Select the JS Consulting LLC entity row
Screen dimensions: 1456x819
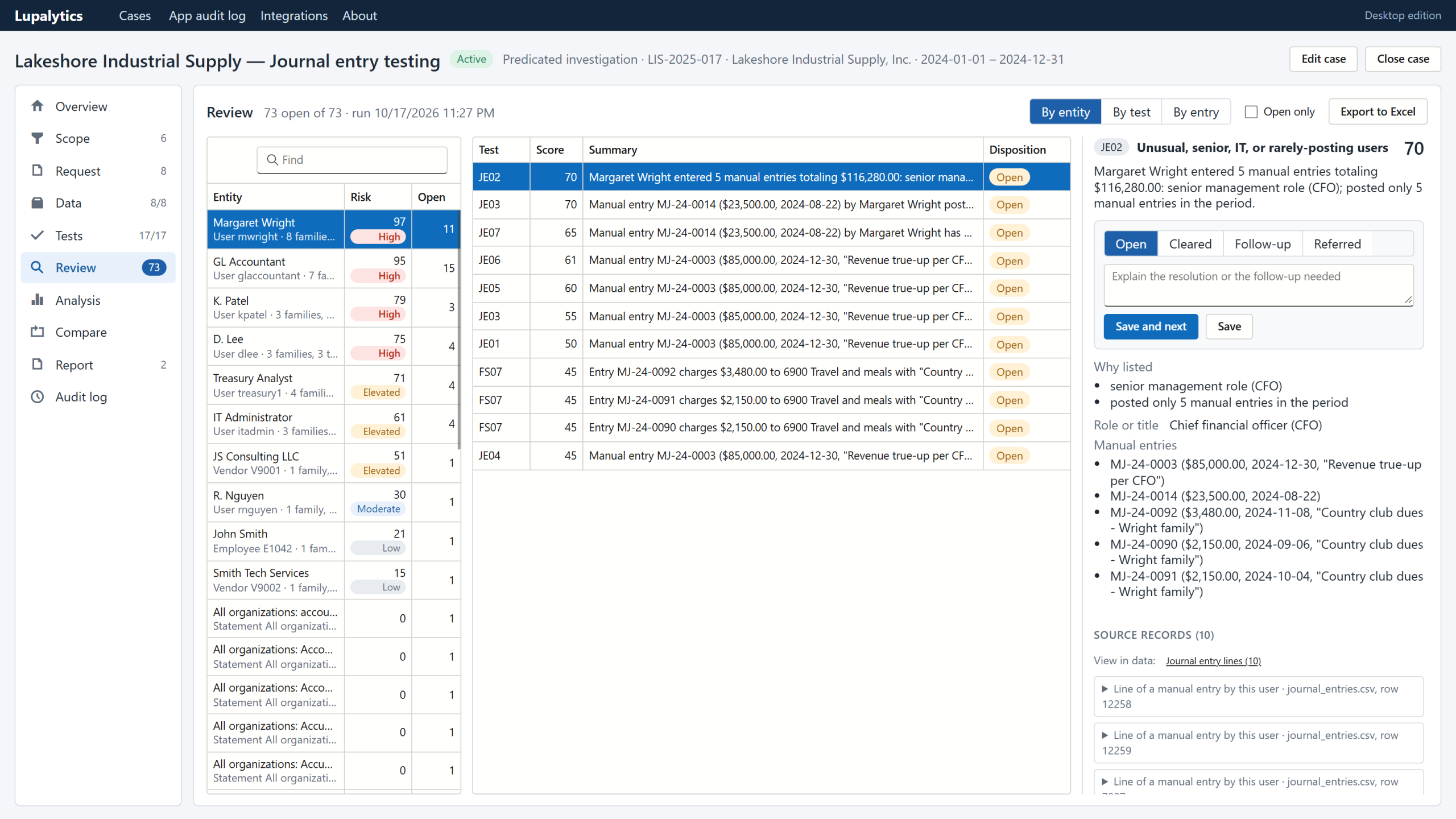(x=333, y=464)
